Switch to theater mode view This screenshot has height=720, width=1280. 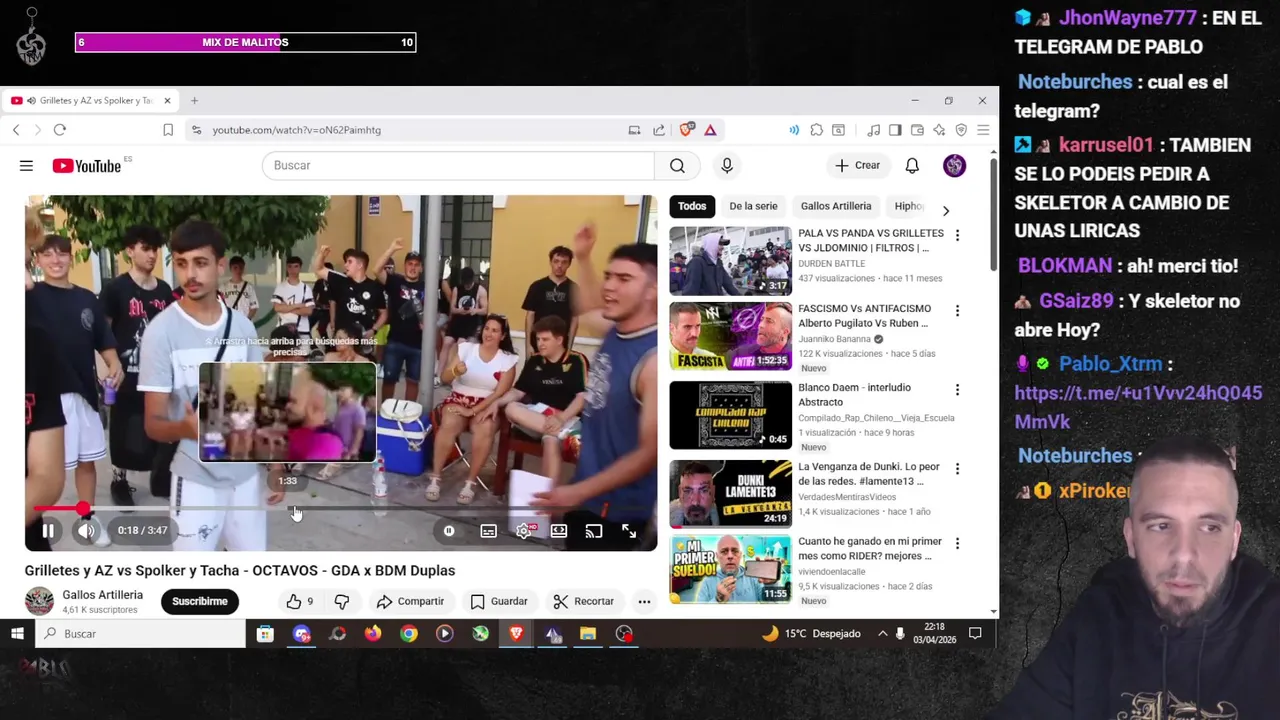pos(559,531)
